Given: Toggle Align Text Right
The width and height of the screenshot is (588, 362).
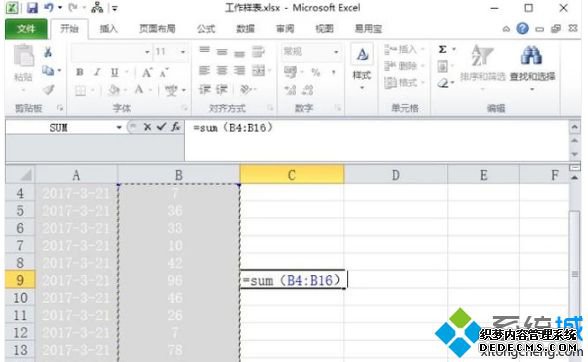Looking at the screenshot, I should click(x=240, y=70).
